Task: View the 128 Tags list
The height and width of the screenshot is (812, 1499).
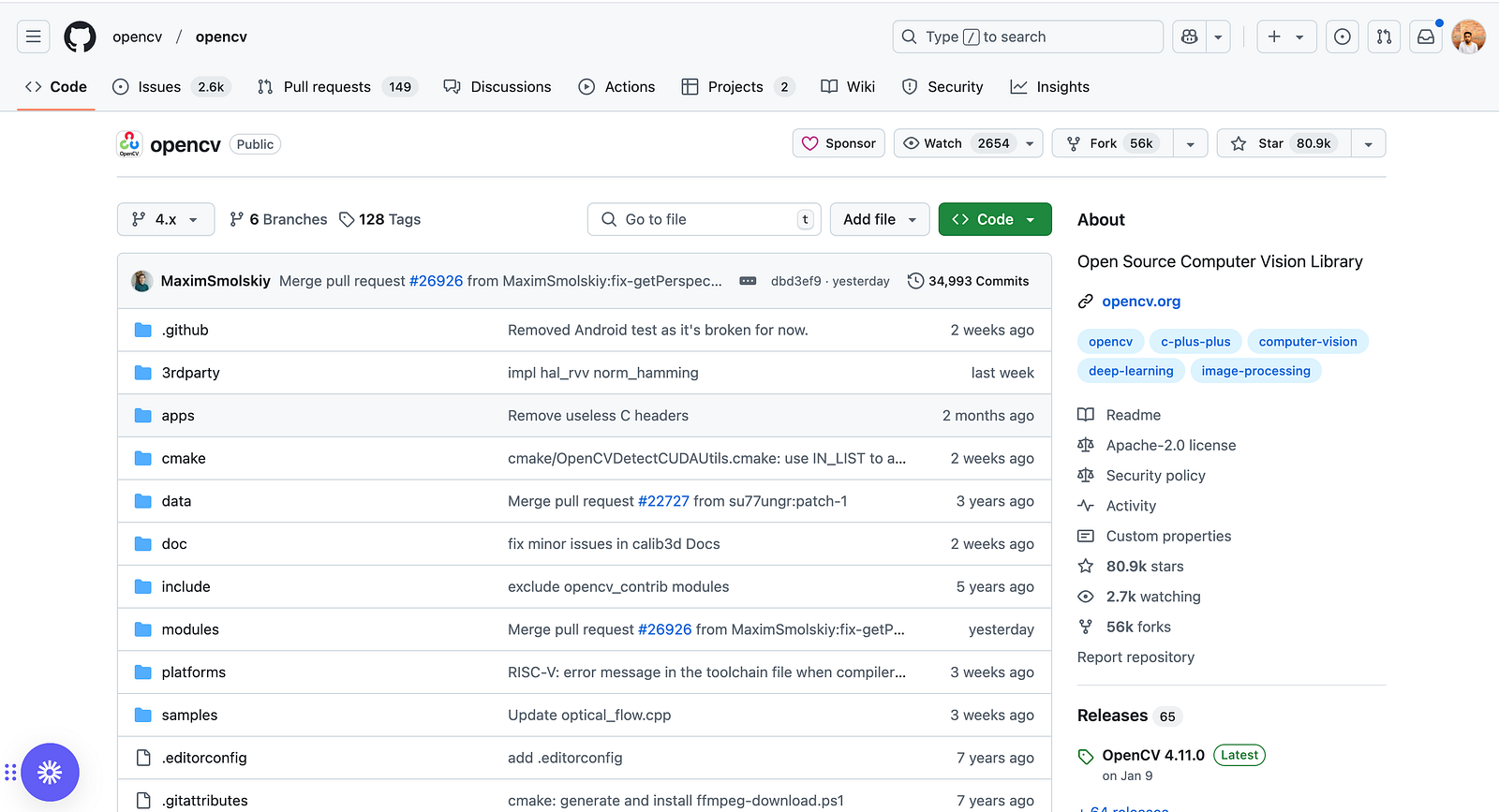Action: point(380,219)
